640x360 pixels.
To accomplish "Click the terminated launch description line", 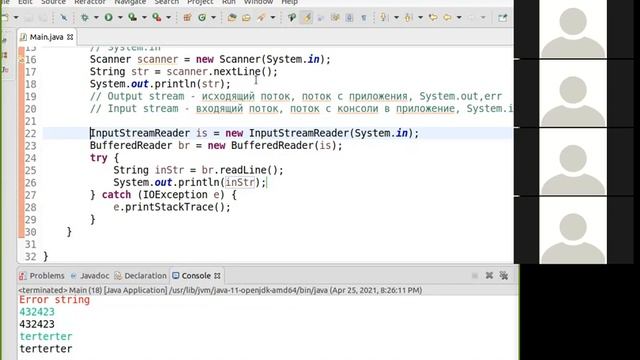I will [220, 290].
